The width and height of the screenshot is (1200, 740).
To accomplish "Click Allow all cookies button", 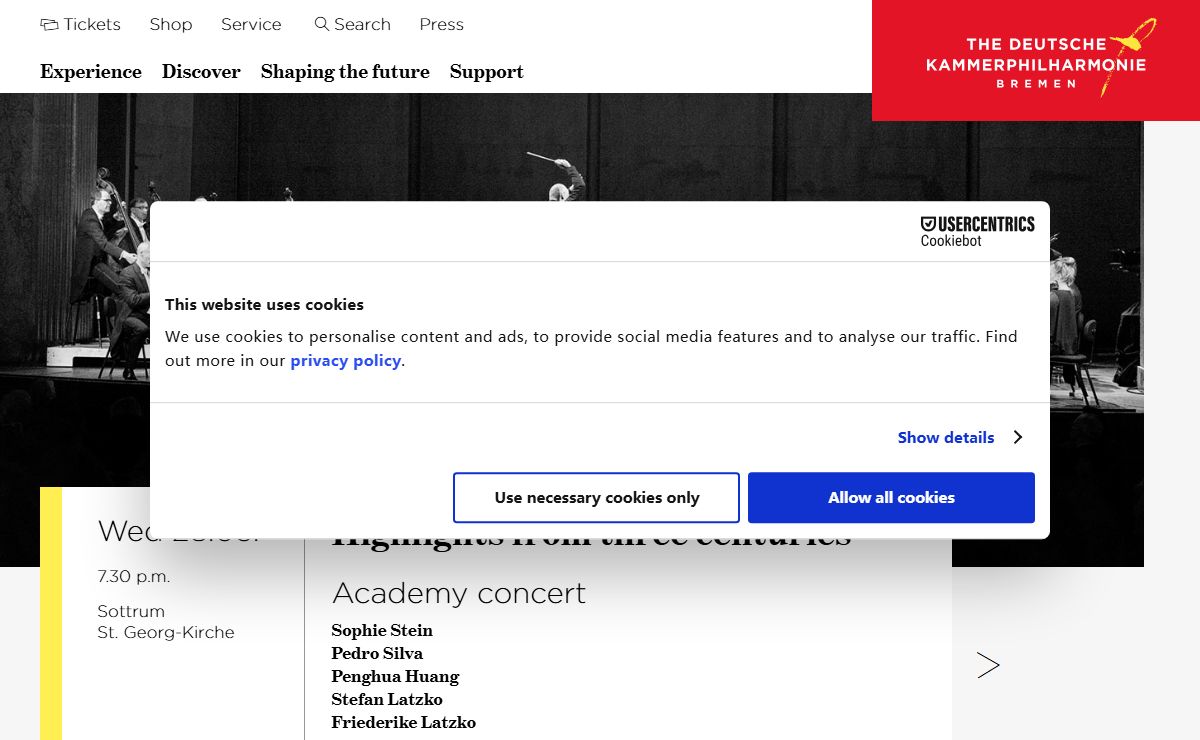I will click(891, 498).
